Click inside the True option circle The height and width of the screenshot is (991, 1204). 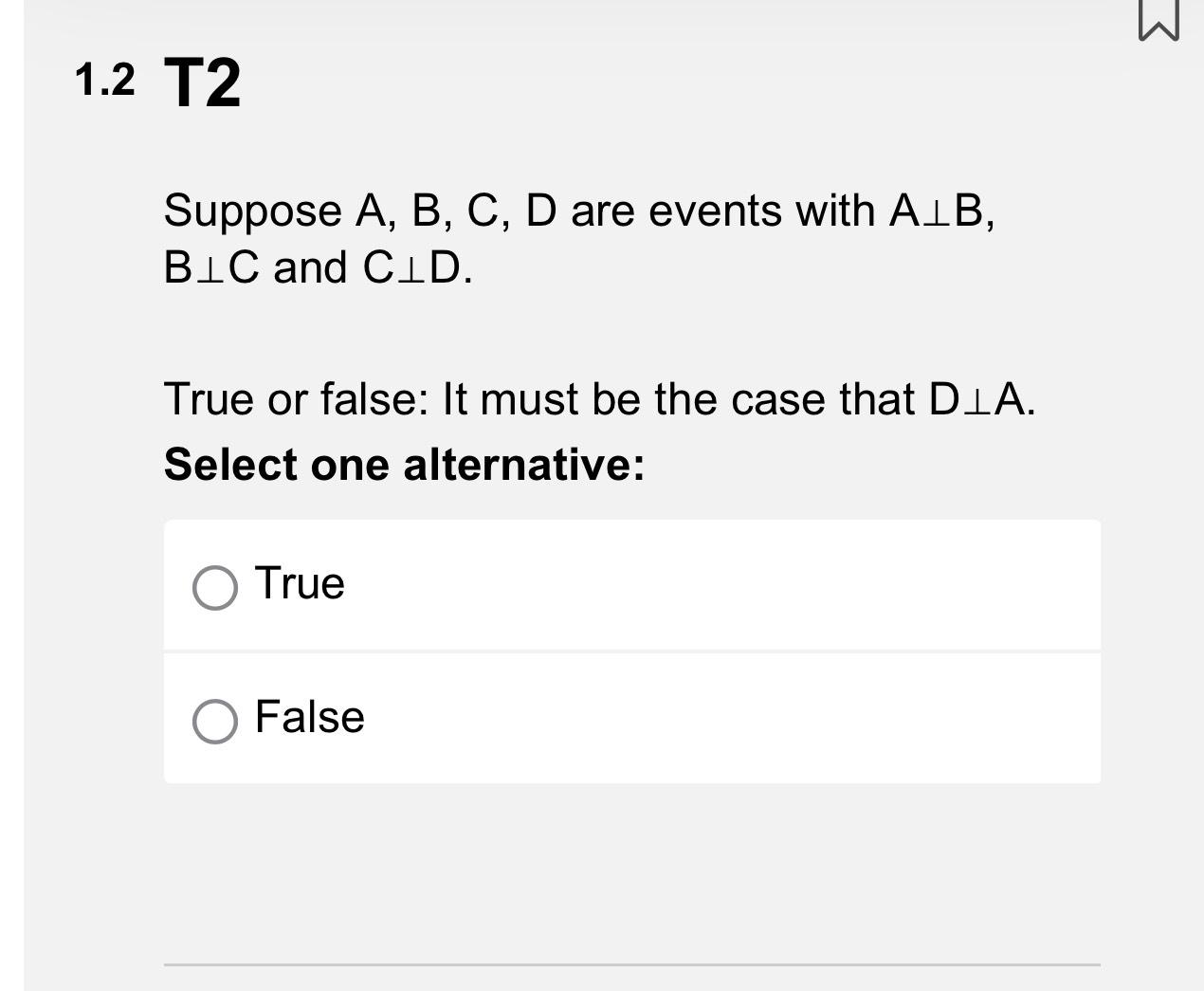click(215, 586)
